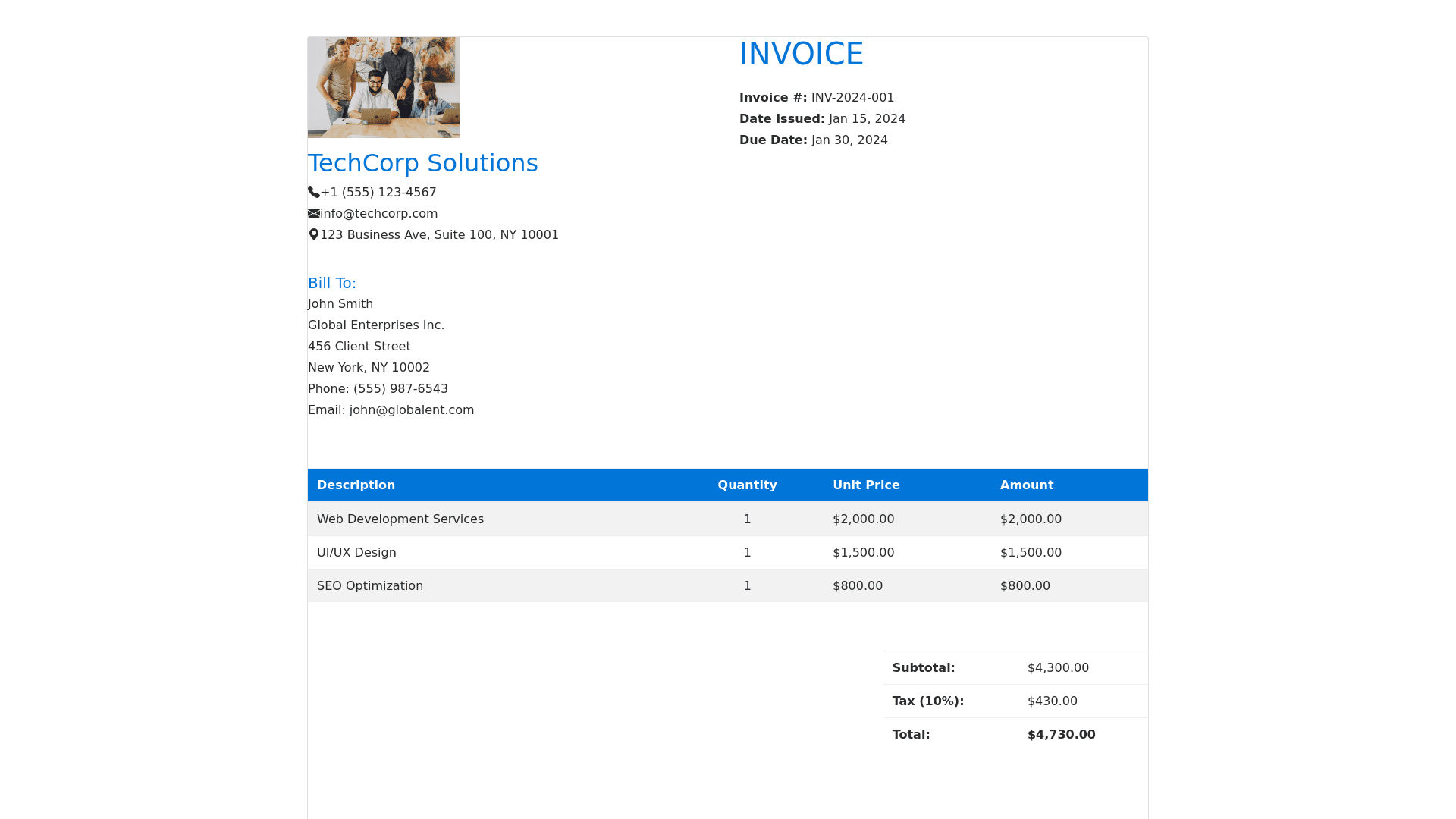The height and width of the screenshot is (819, 1456).
Task: Click the Quantity column header
Action: click(747, 485)
